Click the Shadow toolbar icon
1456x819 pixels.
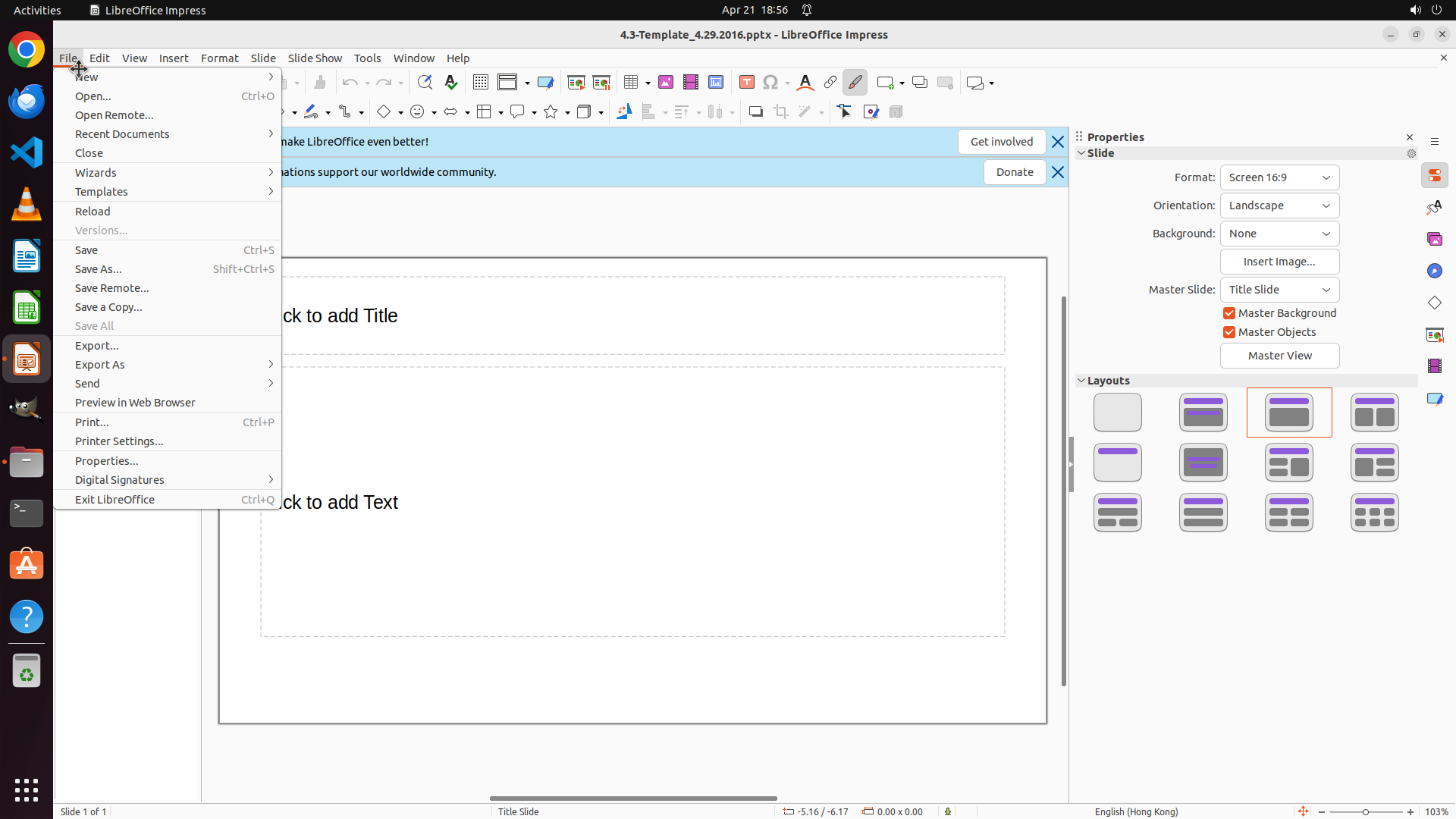click(x=755, y=112)
